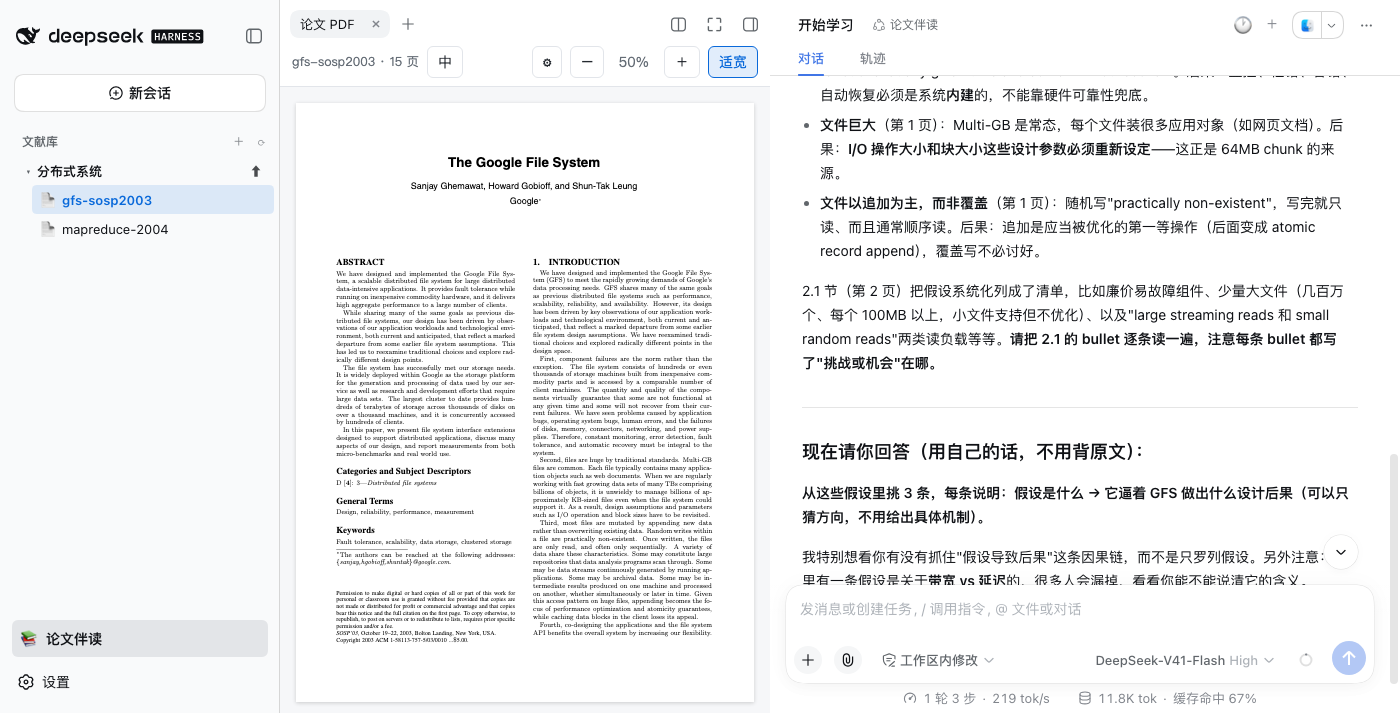Enter fullscreen for PDF panel
The height and width of the screenshot is (713, 1400).
[714, 24]
